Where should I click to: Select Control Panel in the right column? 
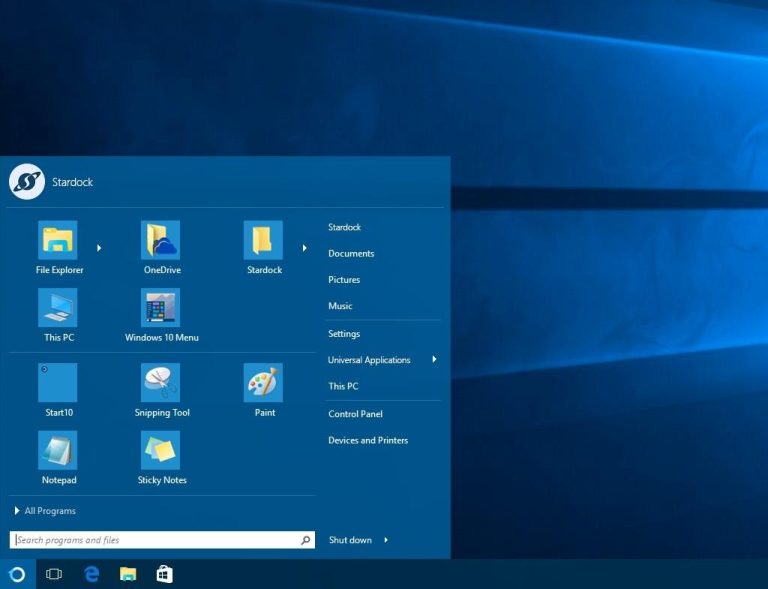point(355,414)
